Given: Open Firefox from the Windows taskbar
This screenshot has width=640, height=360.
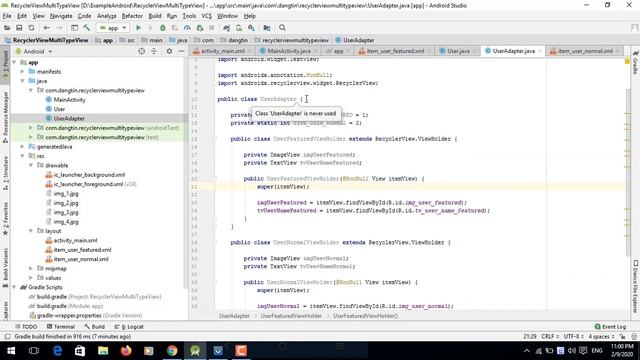Looking at the screenshot, I should coord(126,351).
